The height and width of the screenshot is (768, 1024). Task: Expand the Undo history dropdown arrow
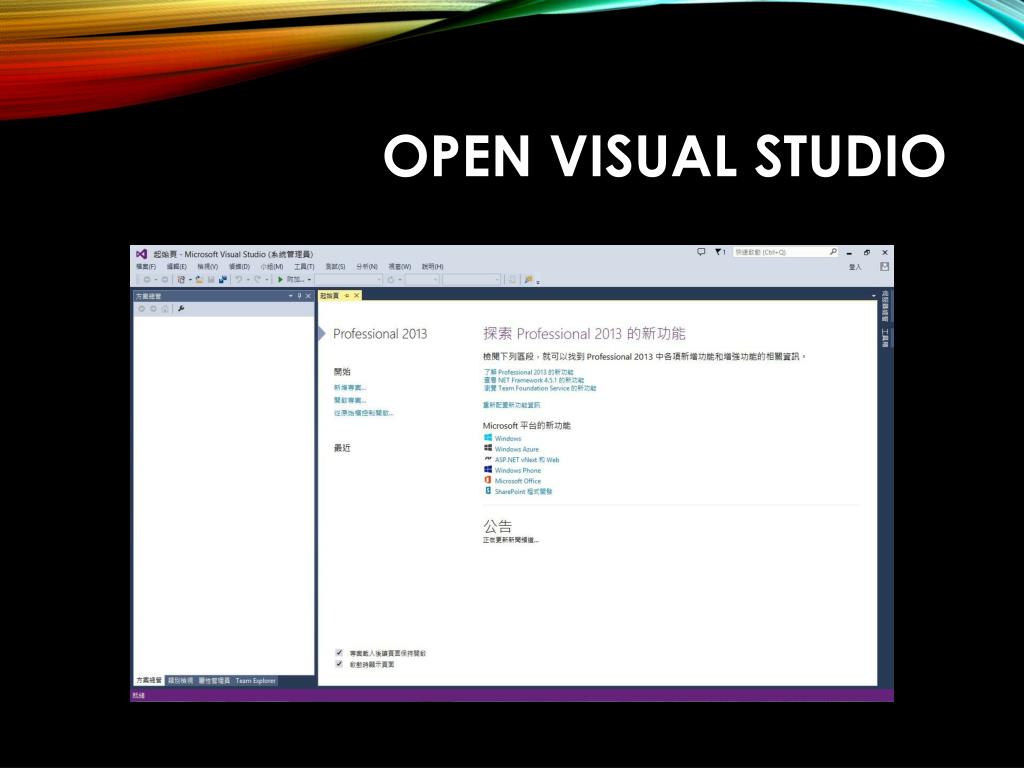coord(248,280)
